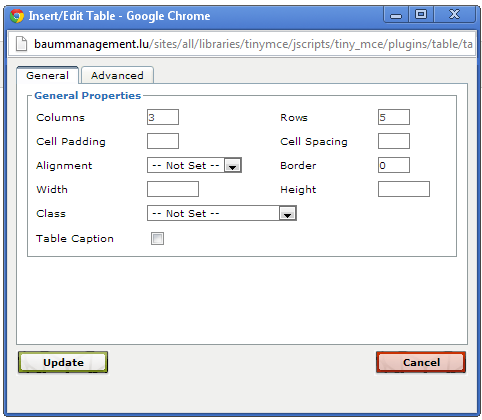Enable the Table Caption checkbox
Screen dimensions: 482x420
(157, 239)
